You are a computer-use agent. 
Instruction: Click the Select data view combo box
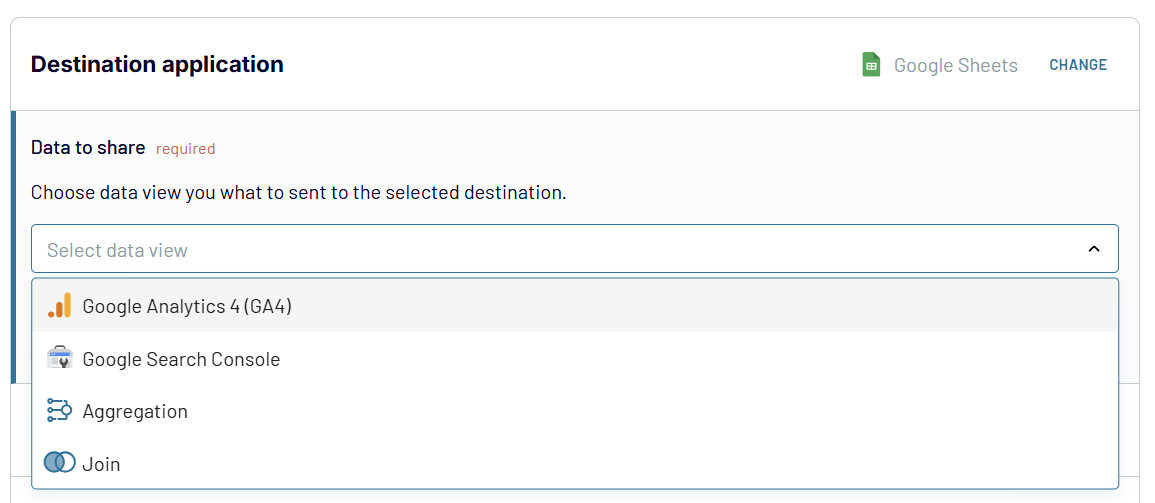click(x=574, y=249)
